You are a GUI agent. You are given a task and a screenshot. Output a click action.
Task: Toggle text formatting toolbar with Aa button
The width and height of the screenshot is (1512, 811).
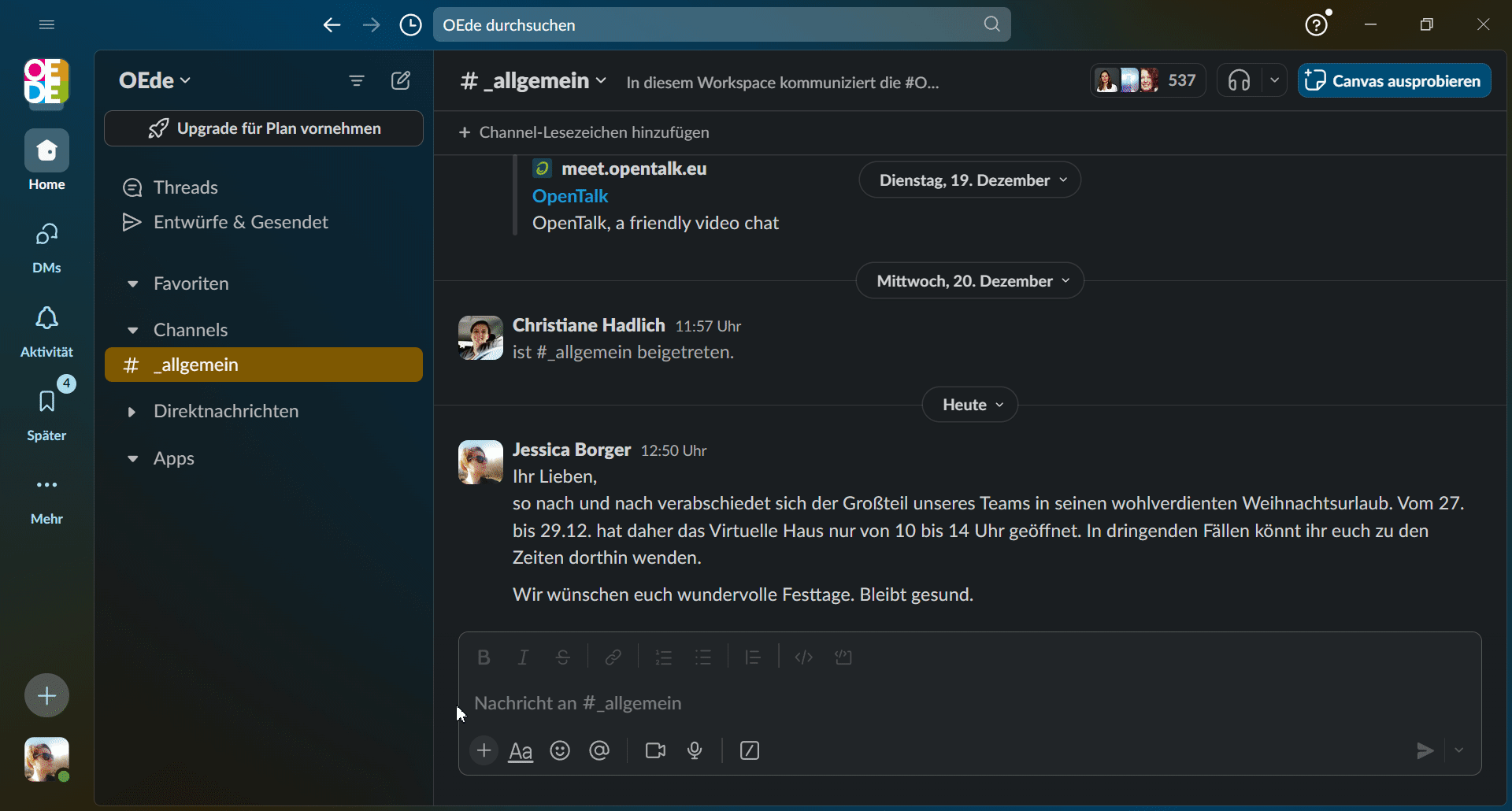point(521,751)
